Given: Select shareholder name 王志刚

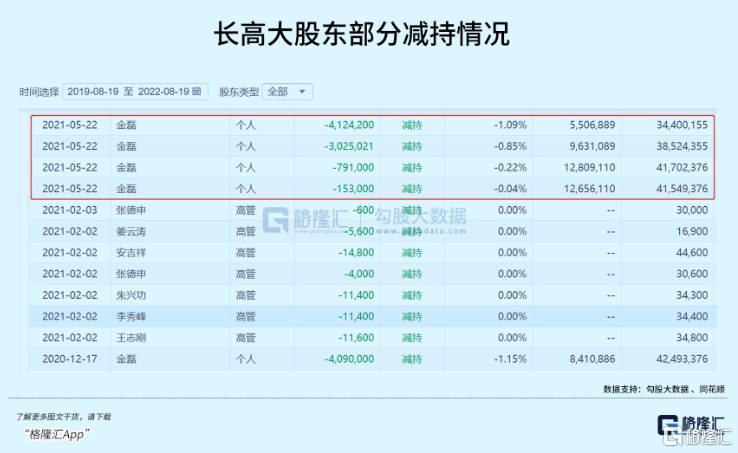Looking at the screenshot, I should (131, 338).
